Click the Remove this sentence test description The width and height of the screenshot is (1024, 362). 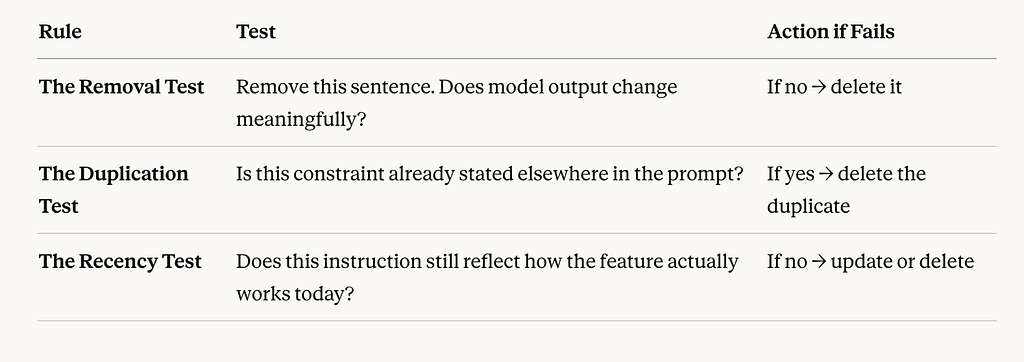point(456,103)
